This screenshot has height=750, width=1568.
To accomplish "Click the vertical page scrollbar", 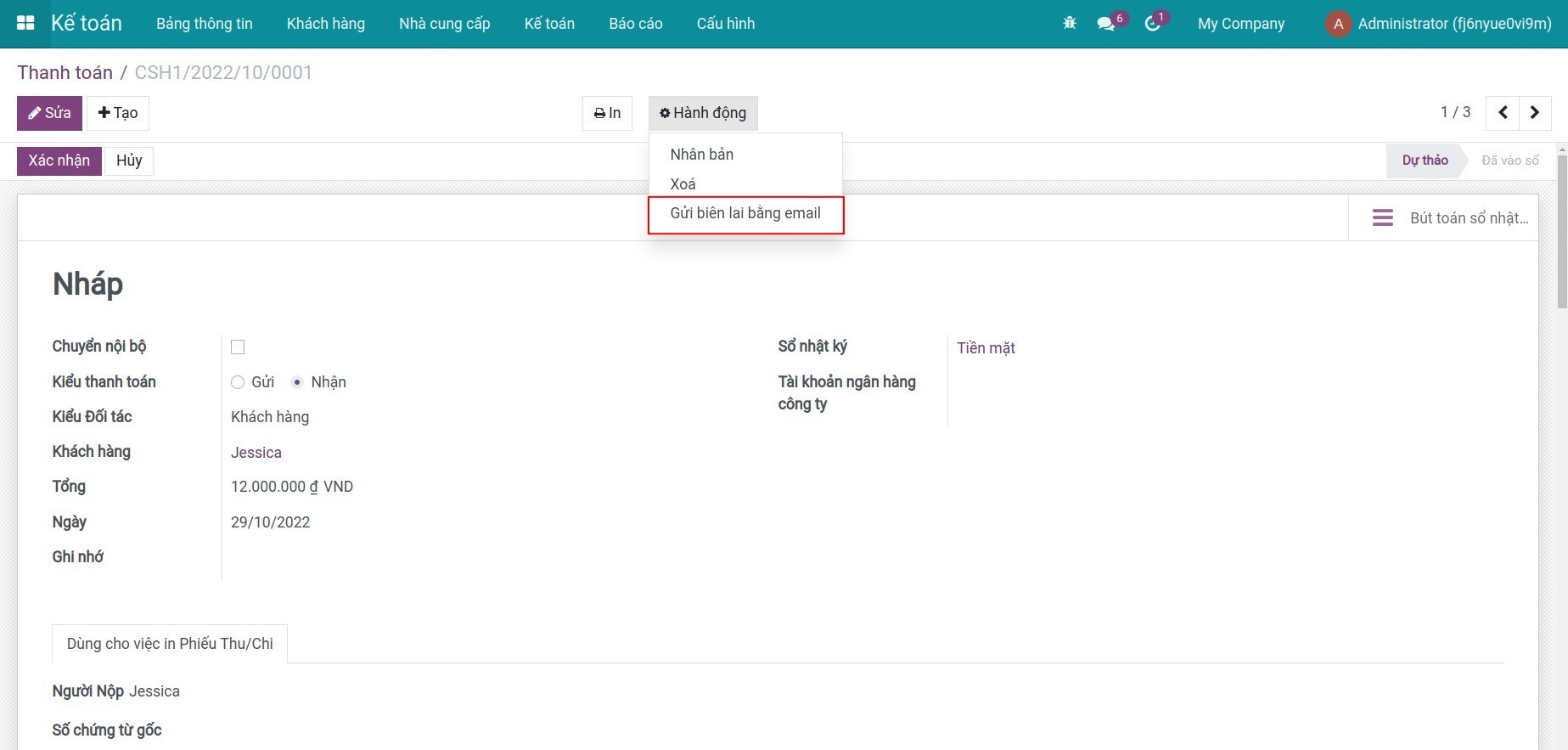I will [x=1562, y=229].
